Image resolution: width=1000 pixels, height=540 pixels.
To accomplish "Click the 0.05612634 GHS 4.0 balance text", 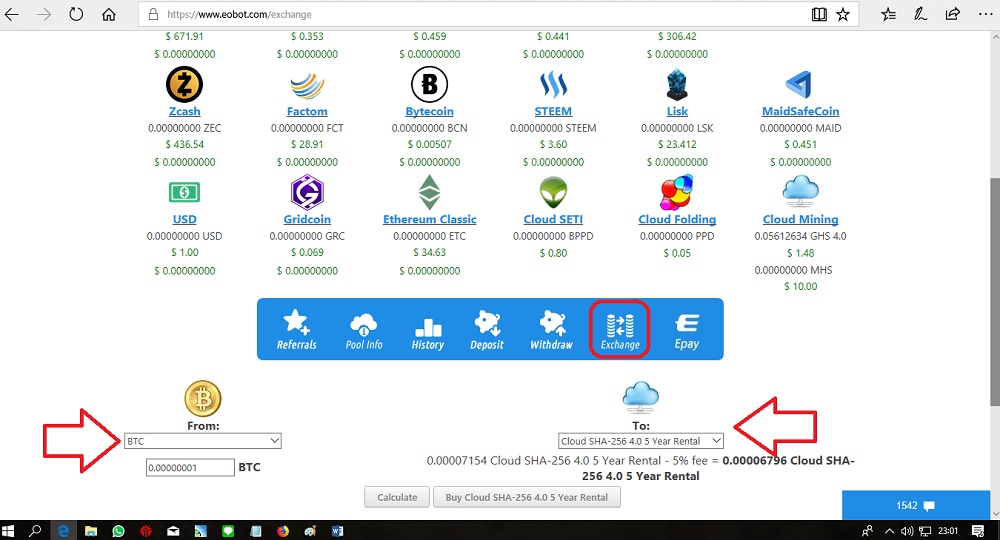I will coord(800,236).
